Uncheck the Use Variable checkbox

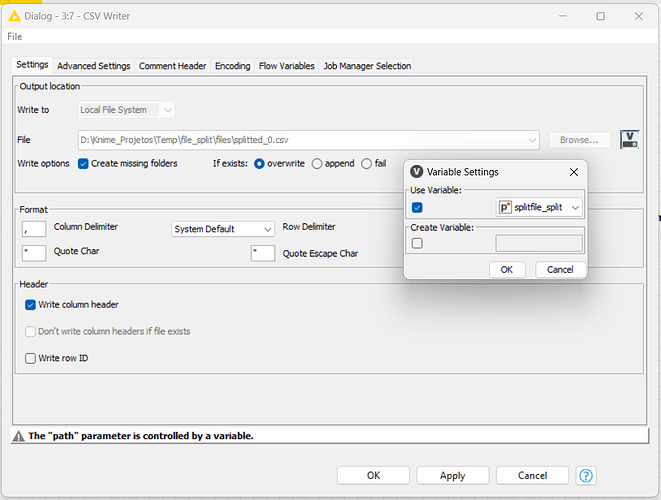click(417, 207)
